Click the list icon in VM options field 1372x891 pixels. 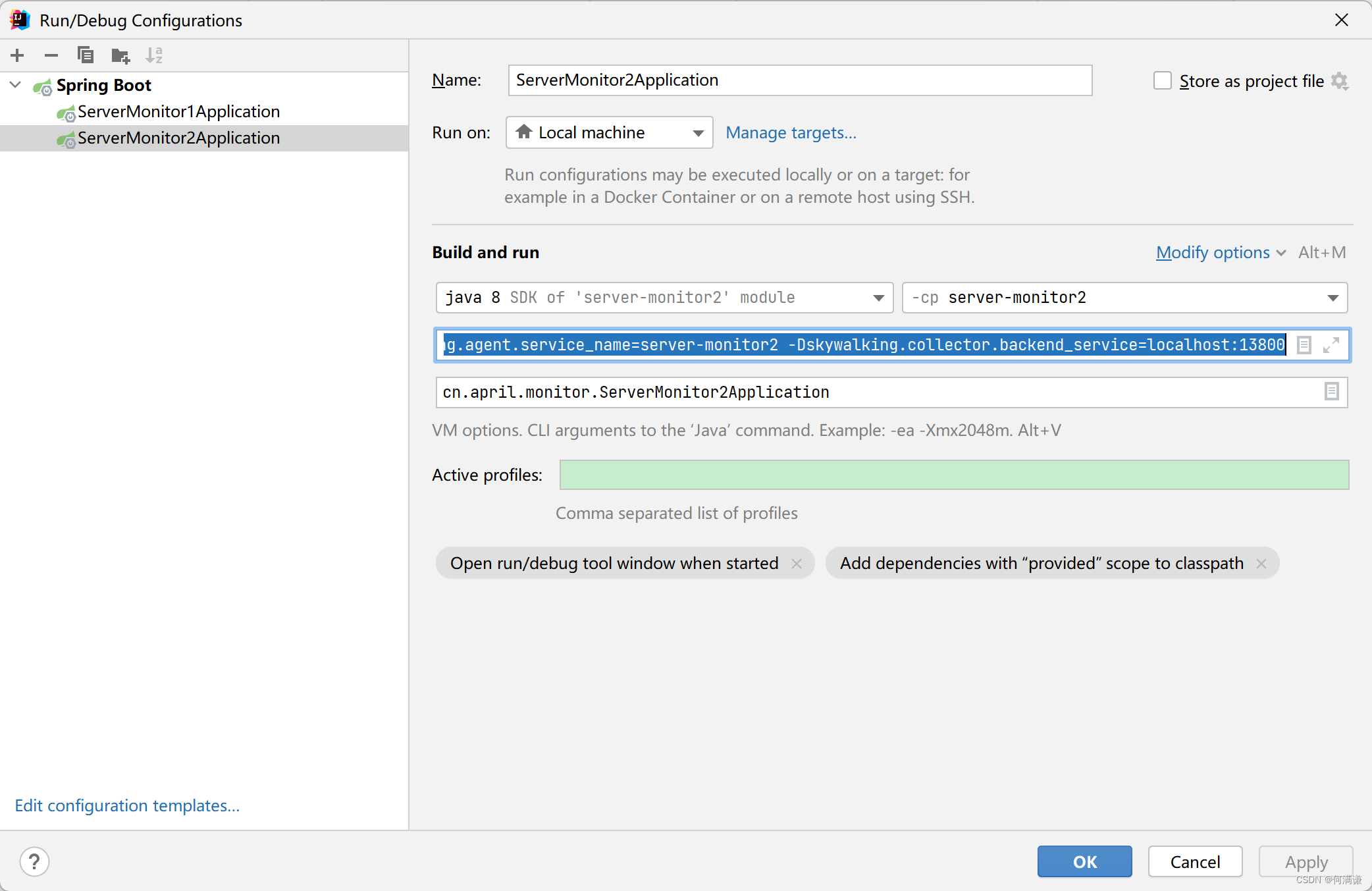(x=1304, y=345)
